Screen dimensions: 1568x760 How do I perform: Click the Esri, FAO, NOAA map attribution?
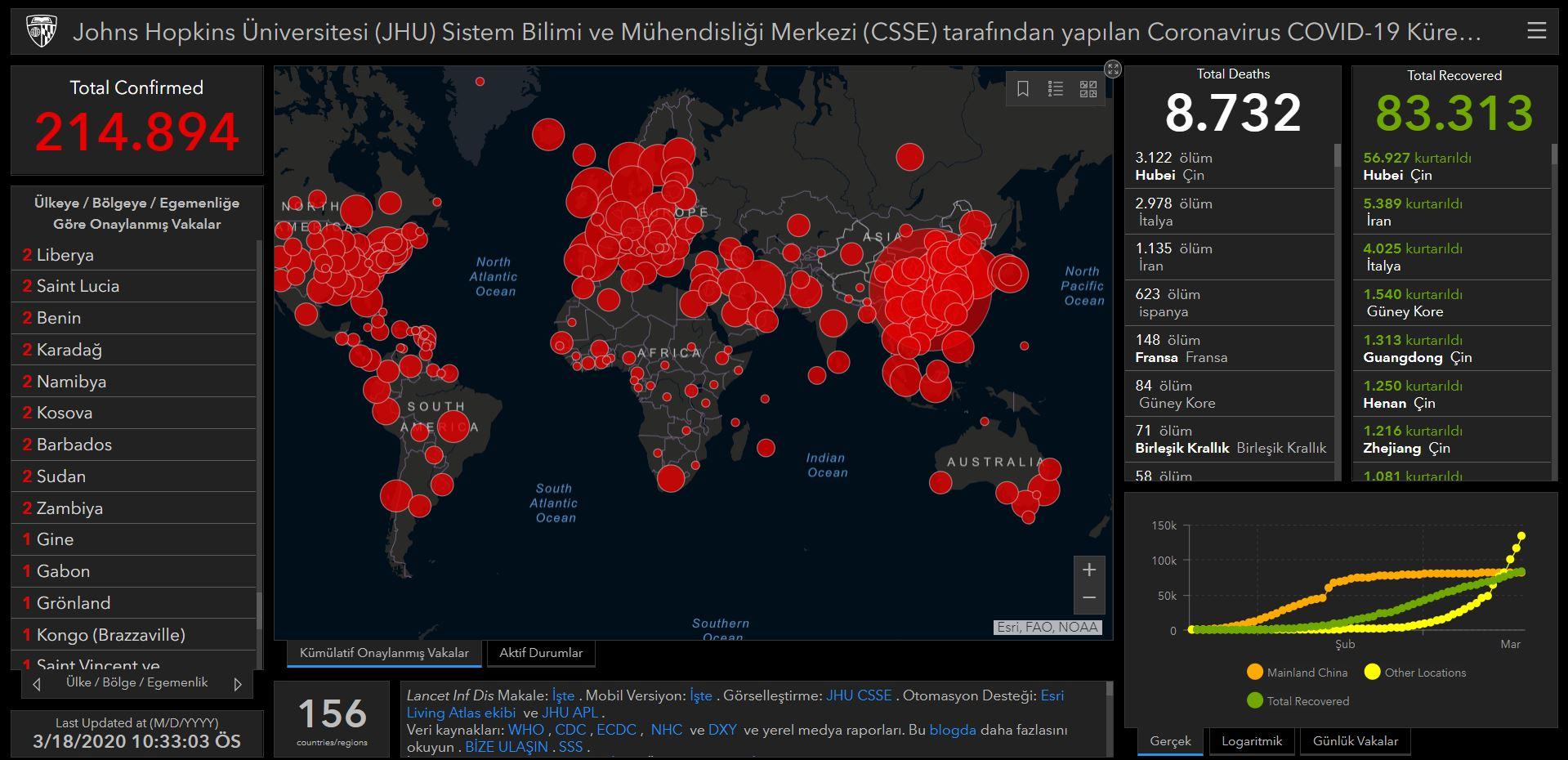[1048, 628]
